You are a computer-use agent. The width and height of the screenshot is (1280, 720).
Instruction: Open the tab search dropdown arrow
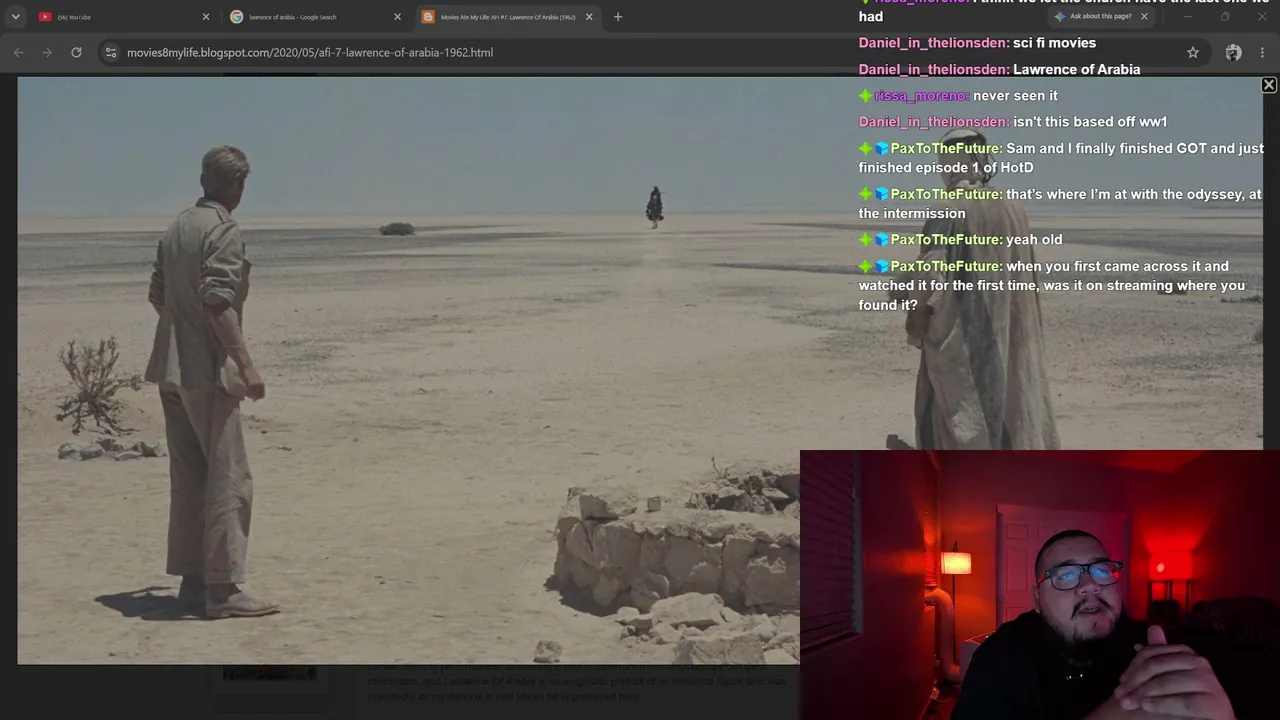point(16,17)
